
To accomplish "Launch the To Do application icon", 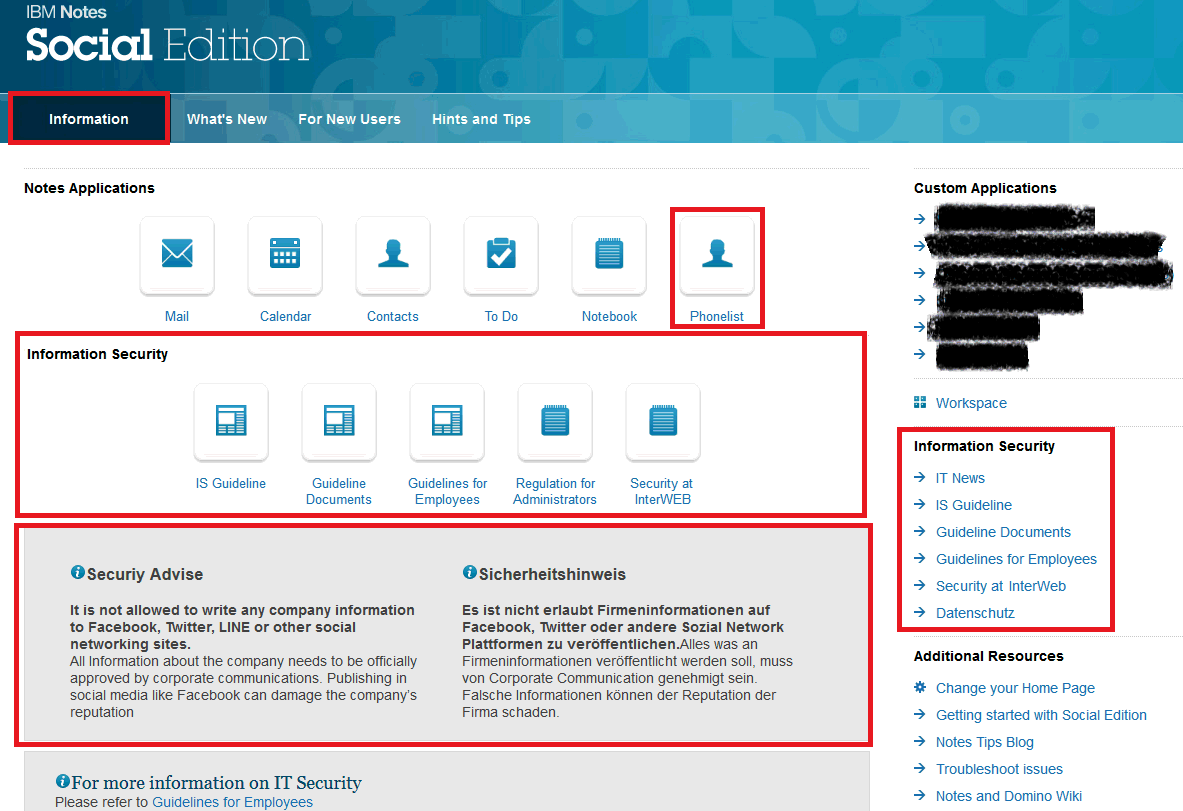I will (501, 256).
